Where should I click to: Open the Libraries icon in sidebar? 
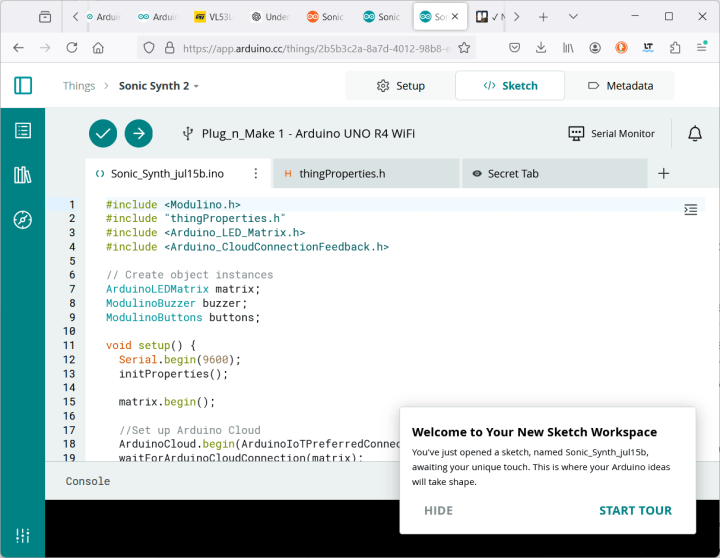(x=23, y=175)
